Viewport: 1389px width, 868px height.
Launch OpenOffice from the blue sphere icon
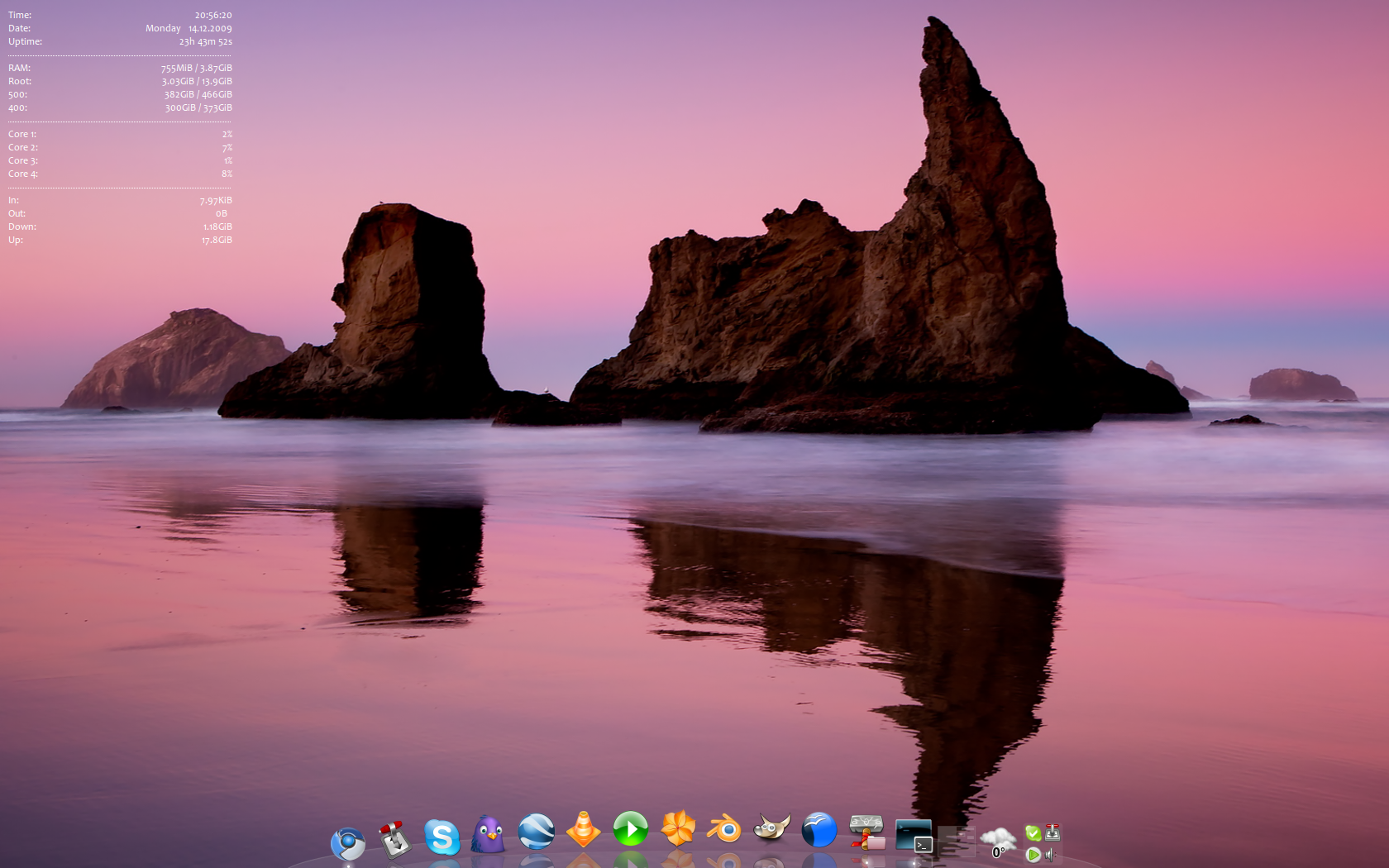pyautogui.click(x=819, y=830)
